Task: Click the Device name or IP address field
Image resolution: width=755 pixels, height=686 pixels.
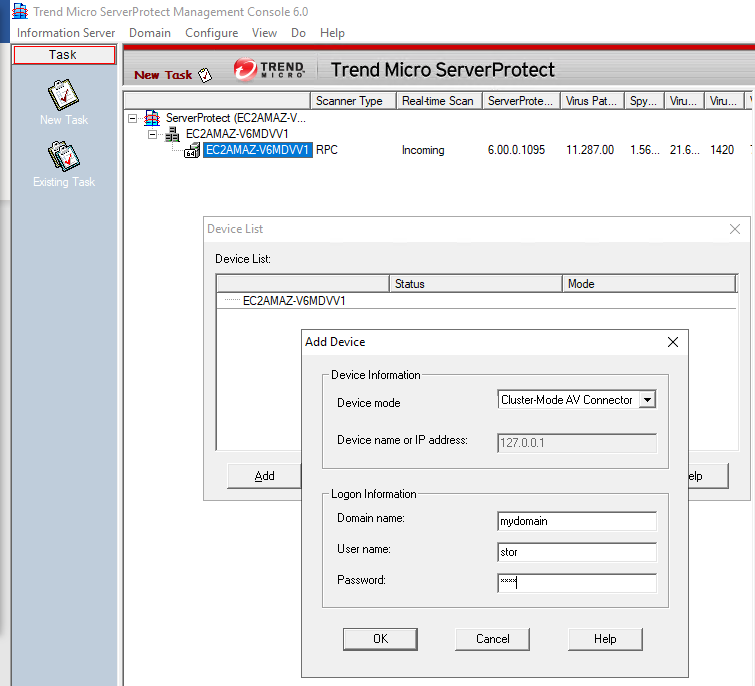Action: click(x=577, y=443)
